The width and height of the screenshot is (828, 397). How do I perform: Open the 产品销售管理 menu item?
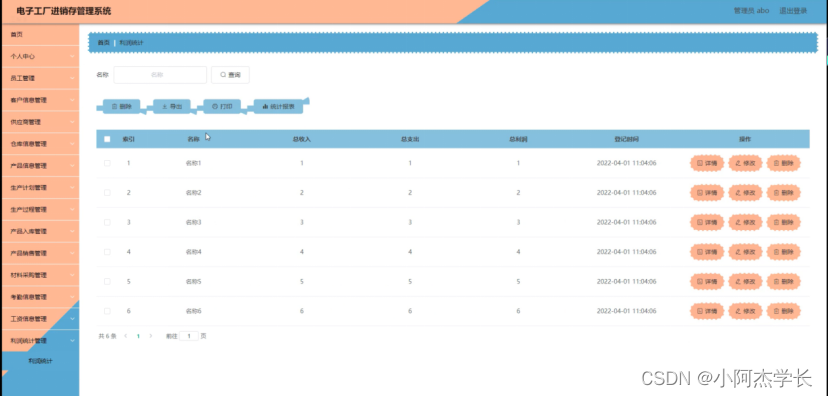(x=40, y=253)
